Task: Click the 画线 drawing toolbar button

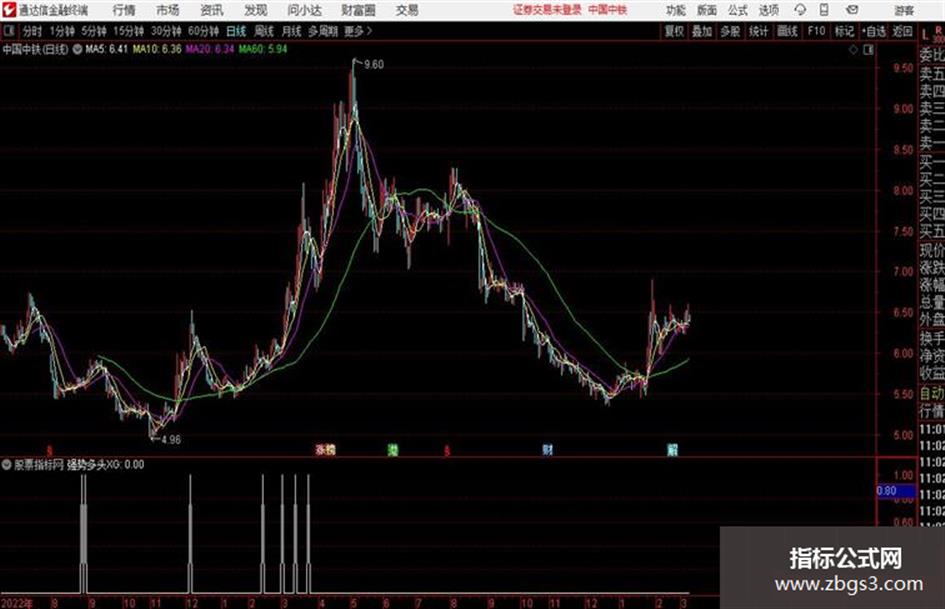Action: pyautogui.click(x=787, y=31)
